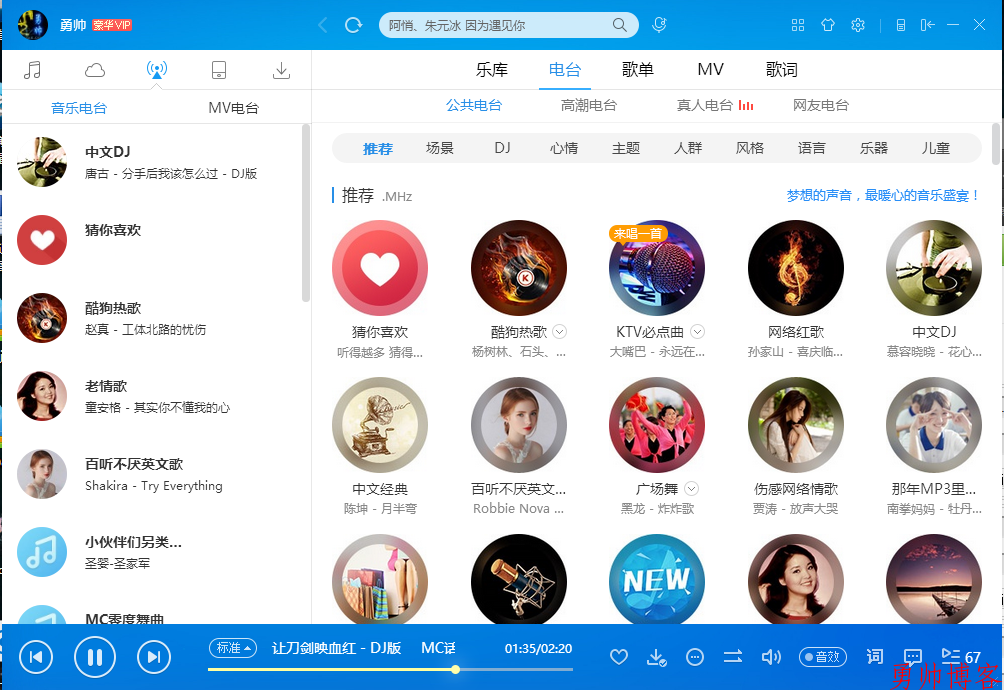The height and width of the screenshot is (690, 1004).
Task: Toggle the playback loop mode icon
Action: (x=733, y=657)
